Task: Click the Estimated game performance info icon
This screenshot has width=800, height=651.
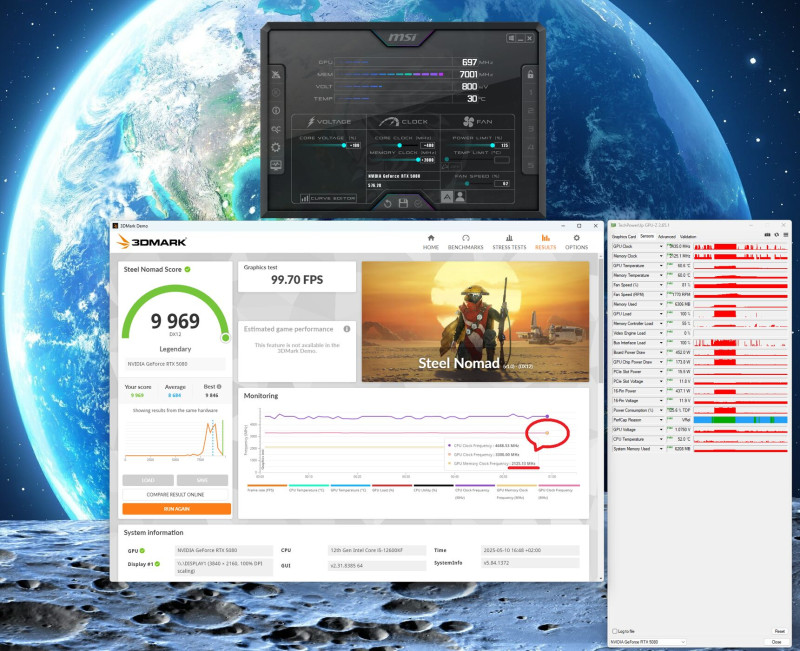Action: point(347,329)
